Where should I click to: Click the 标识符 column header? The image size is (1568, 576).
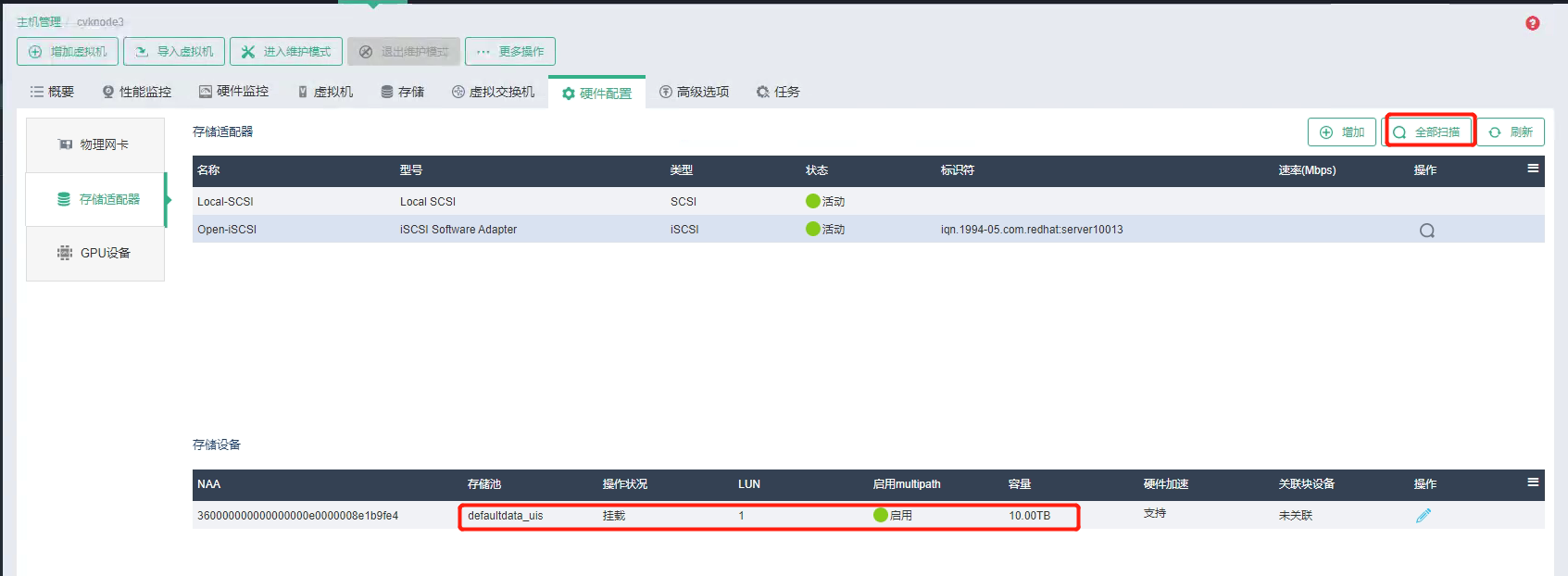coord(958,170)
